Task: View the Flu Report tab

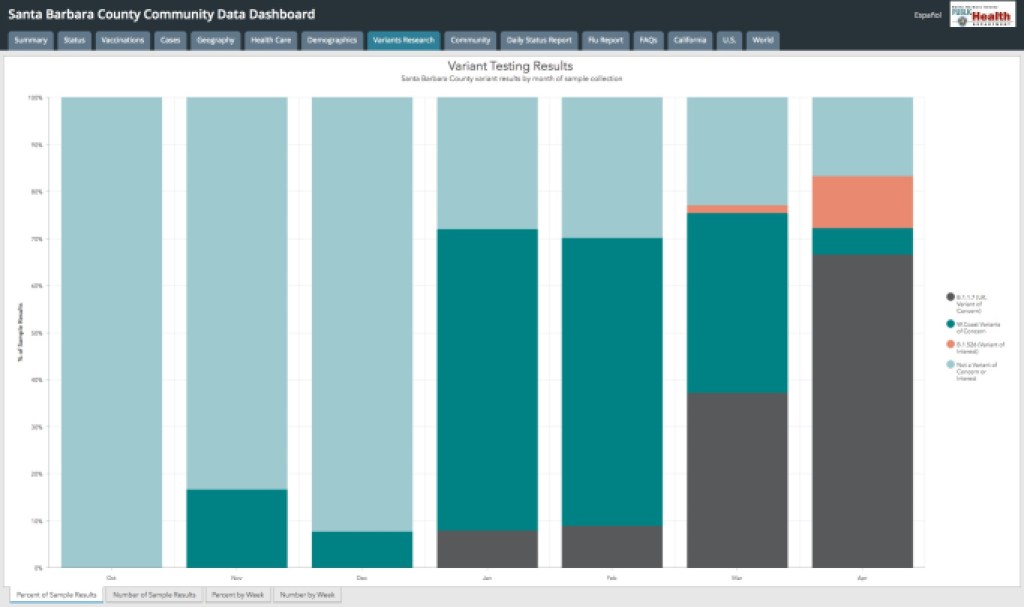Action: coord(606,40)
